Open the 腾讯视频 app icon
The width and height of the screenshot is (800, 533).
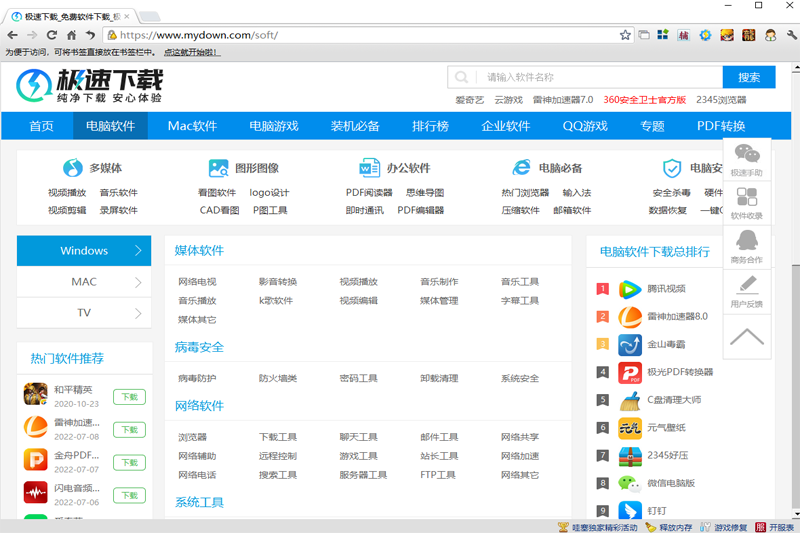coord(630,289)
